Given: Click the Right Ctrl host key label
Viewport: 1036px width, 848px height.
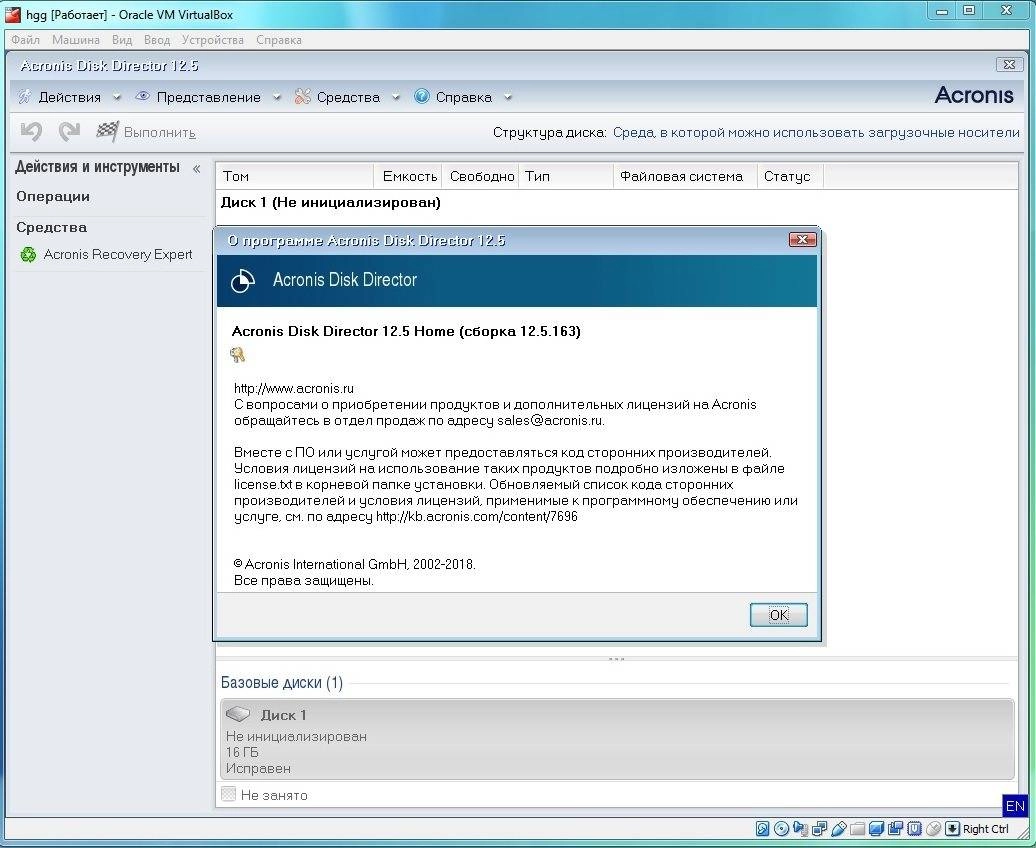Looking at the screenshot, I should (986, 829).
